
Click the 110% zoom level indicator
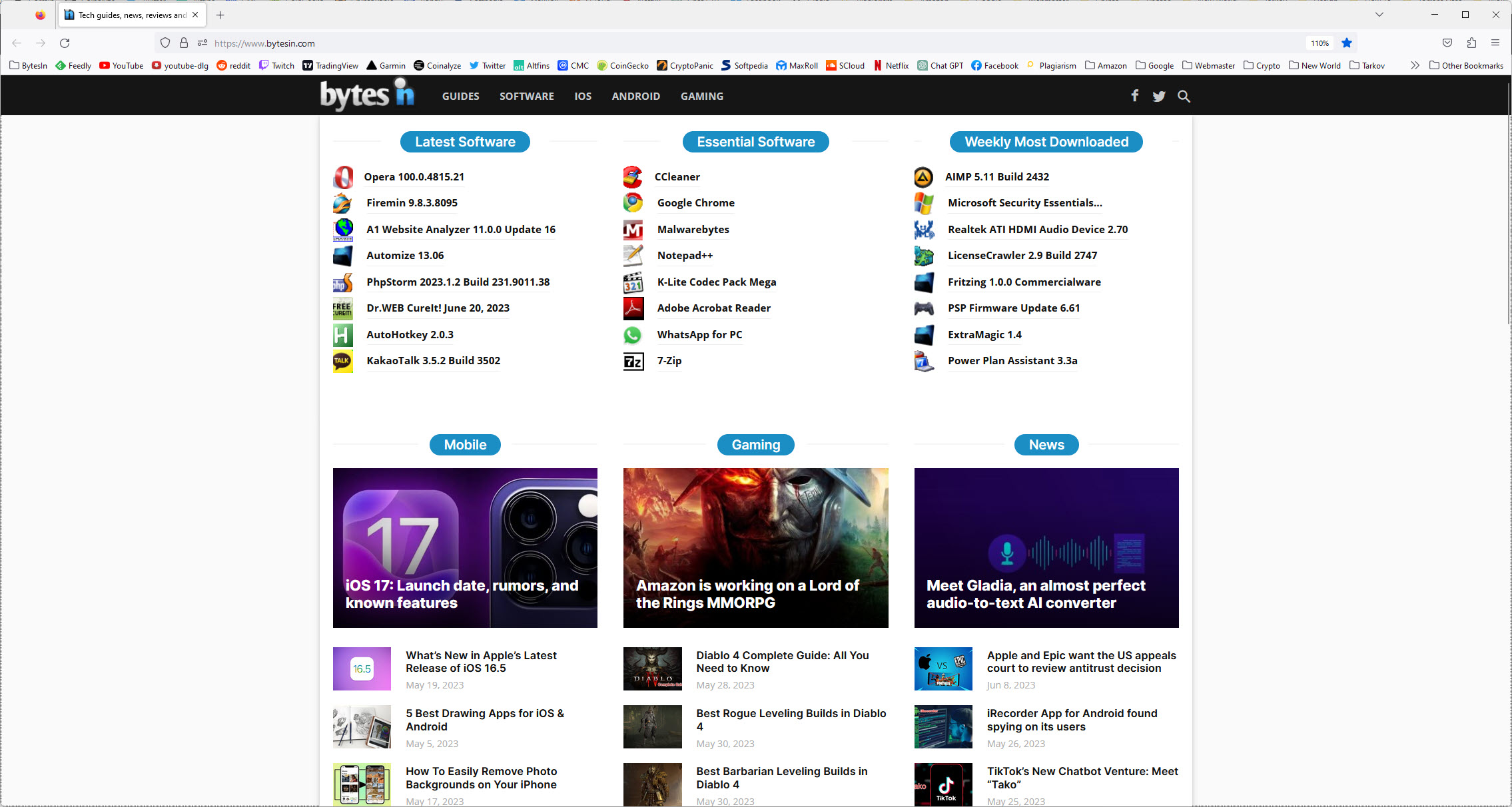click(x=1320, y=43)
